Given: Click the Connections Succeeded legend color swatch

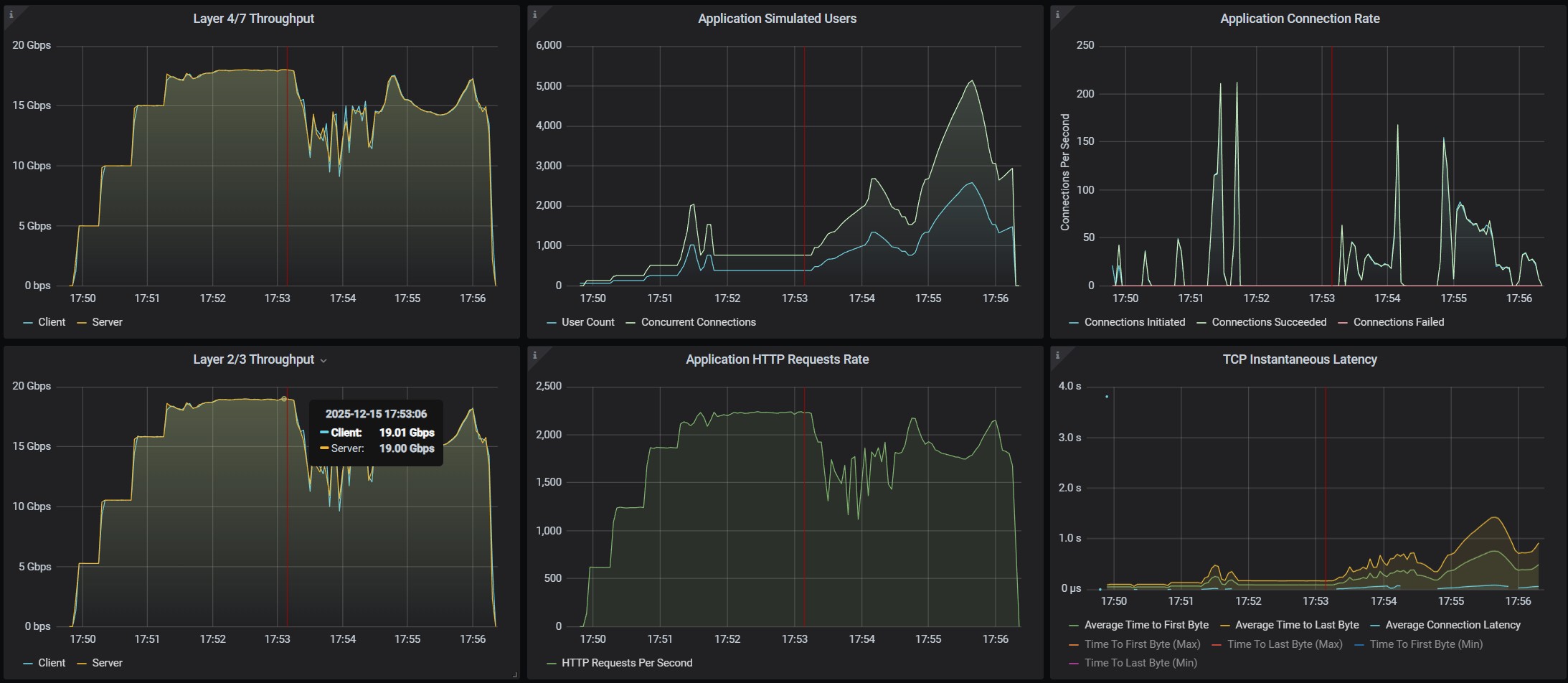Looking at the screenshot, I should (1201, 323).
